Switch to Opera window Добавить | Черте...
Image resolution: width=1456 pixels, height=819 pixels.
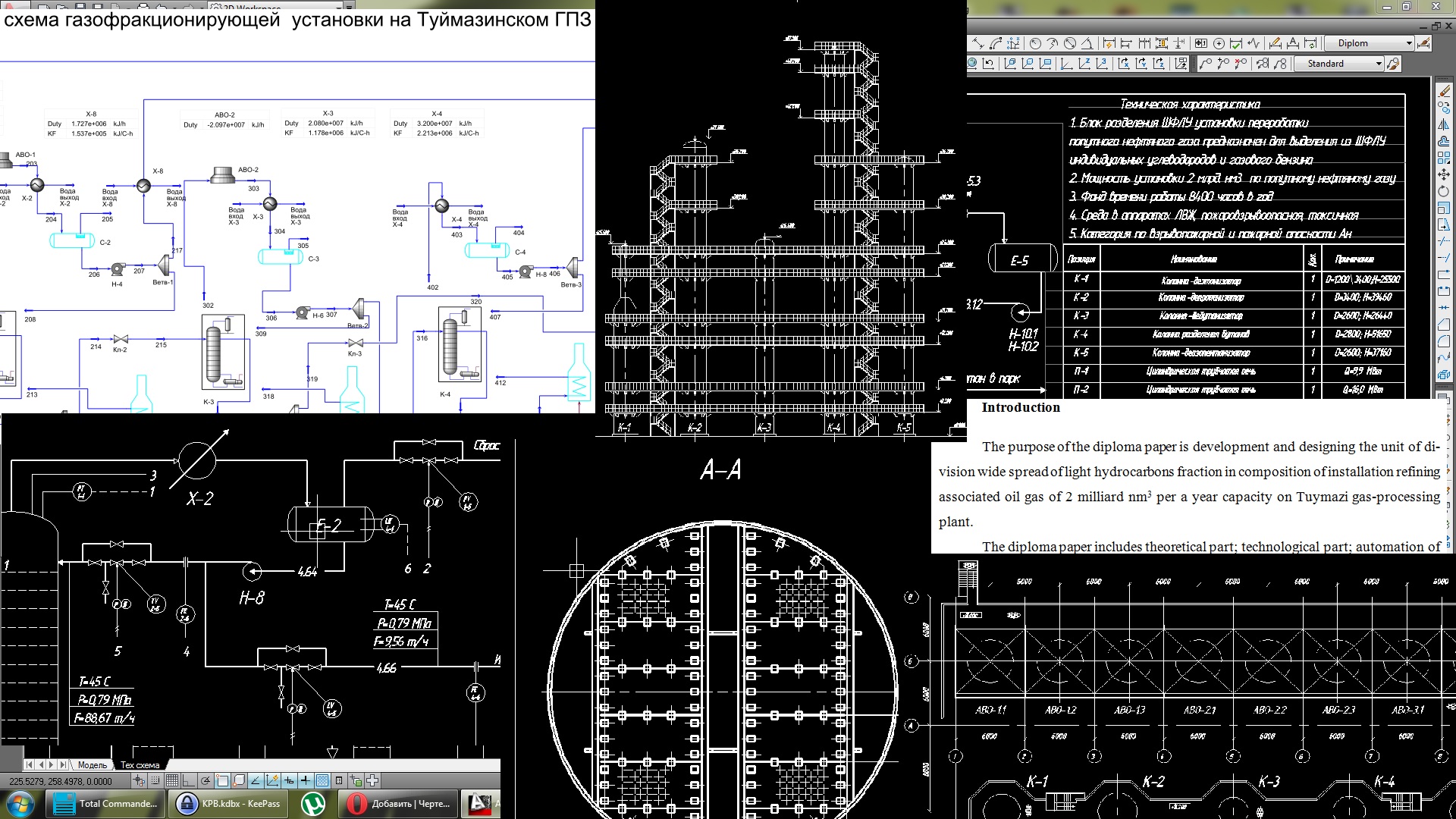point(399,804)
